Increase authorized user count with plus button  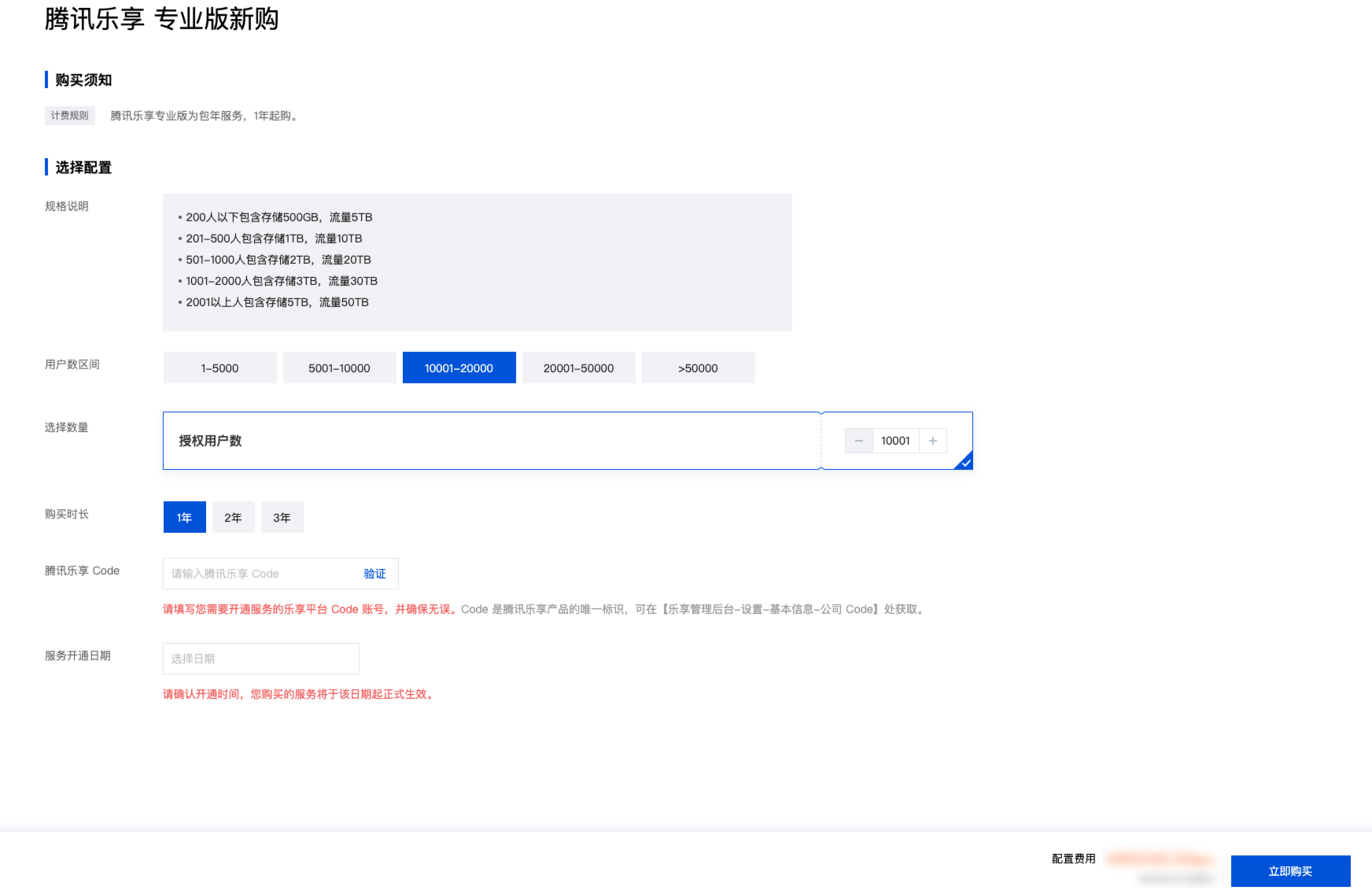pos(933,441)
